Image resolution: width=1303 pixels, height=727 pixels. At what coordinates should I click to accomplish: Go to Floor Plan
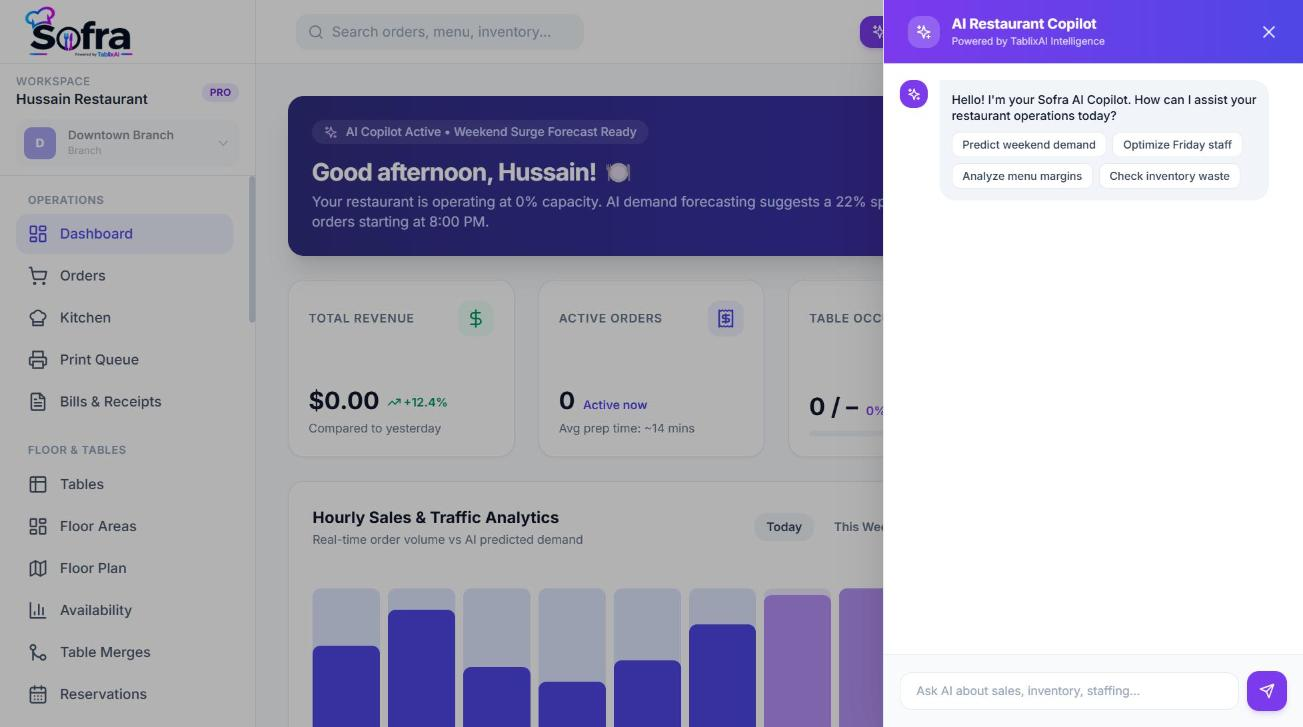[125, 568]
